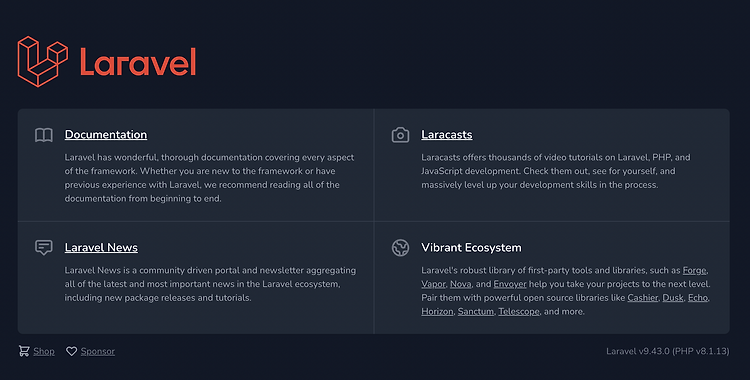Open the Envoyer link
The width and height of the screenshot is (750, 380).
510,284
